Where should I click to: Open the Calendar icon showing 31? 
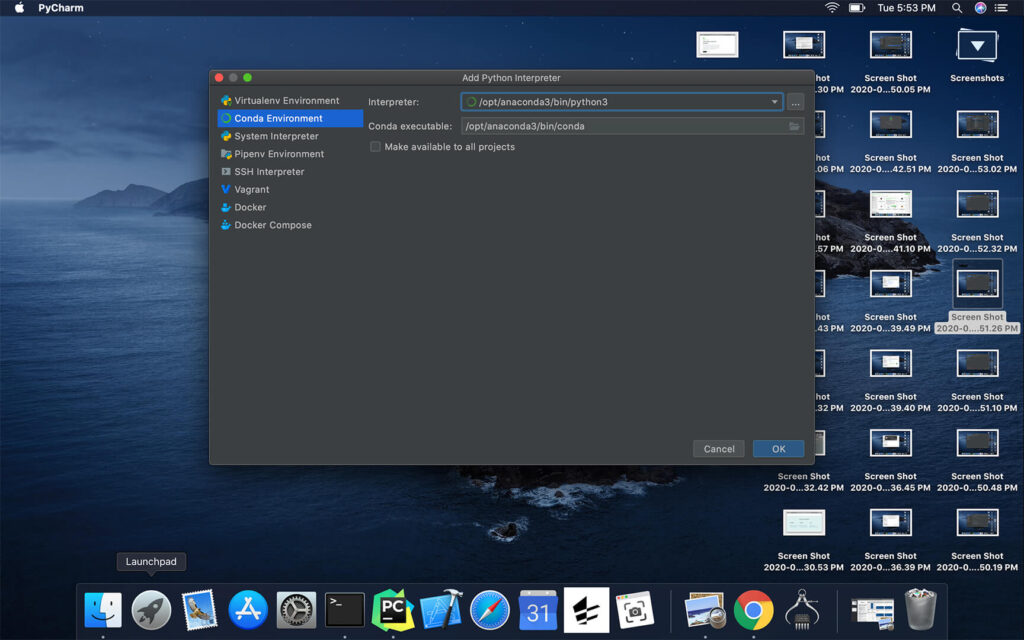click(x=538, y=611)
